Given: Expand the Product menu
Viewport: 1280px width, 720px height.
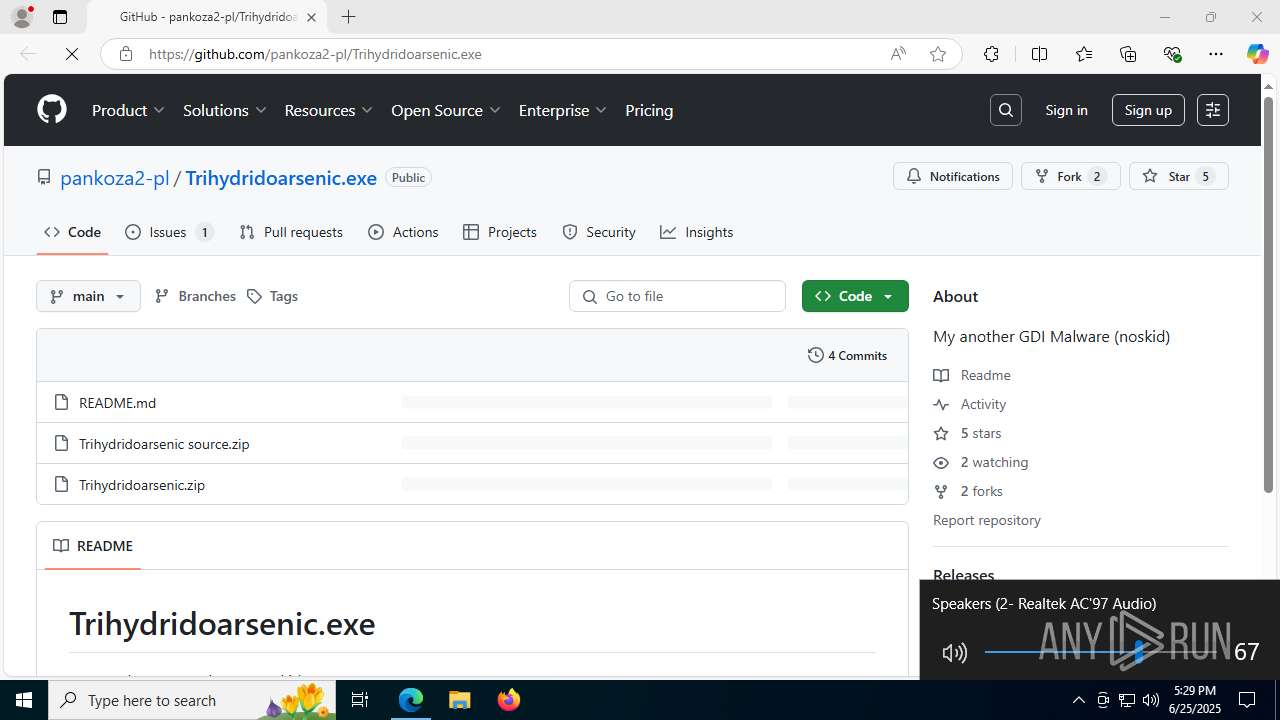Looking at the screenshot, I should tap(128, 110).
